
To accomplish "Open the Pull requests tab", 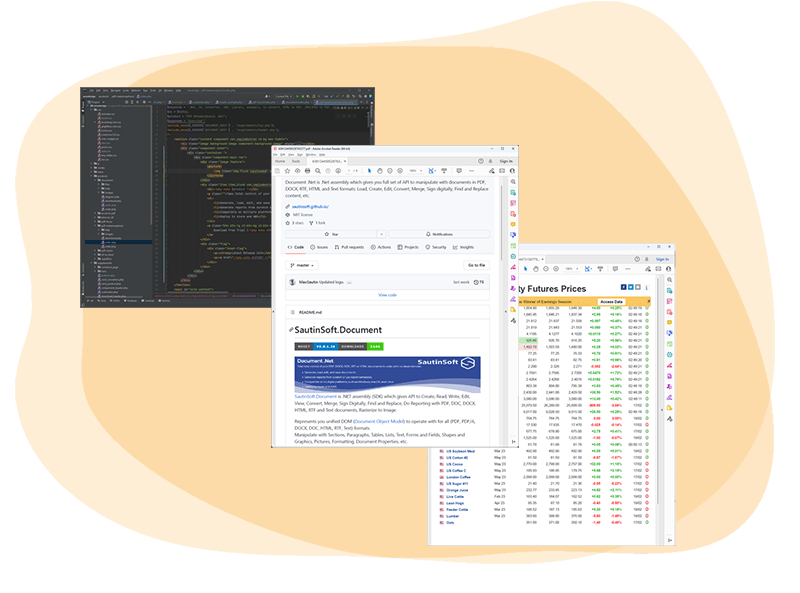I will (351, 247).
